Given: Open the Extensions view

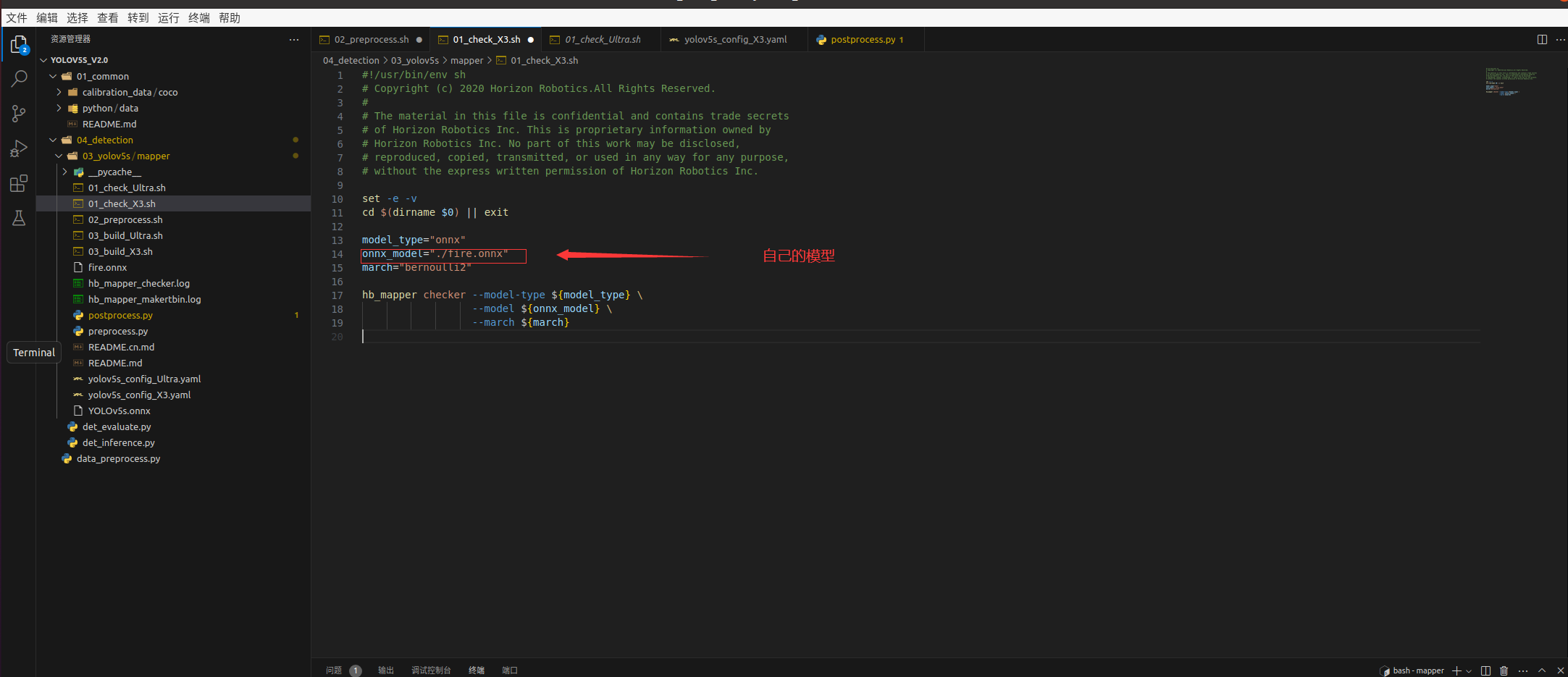Looking at the screenshot, I should (x=19, y=183).
